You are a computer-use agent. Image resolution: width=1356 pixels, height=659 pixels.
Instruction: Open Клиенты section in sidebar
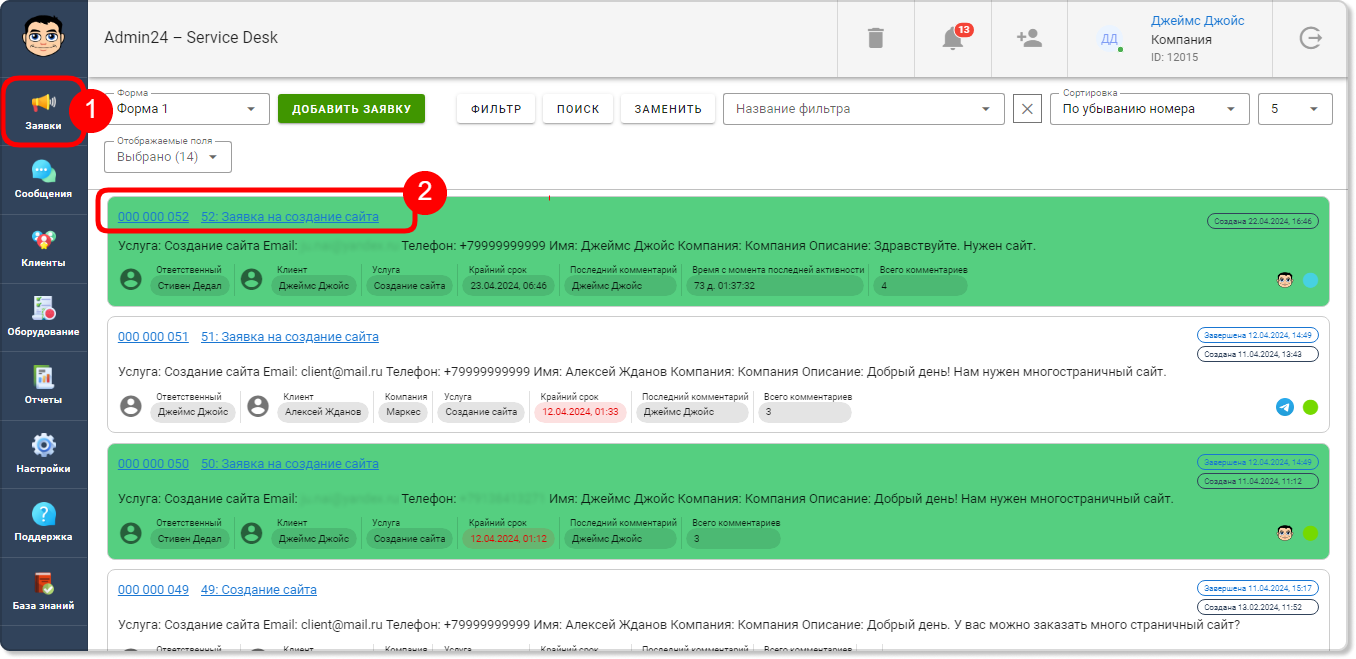pos(43,250)
